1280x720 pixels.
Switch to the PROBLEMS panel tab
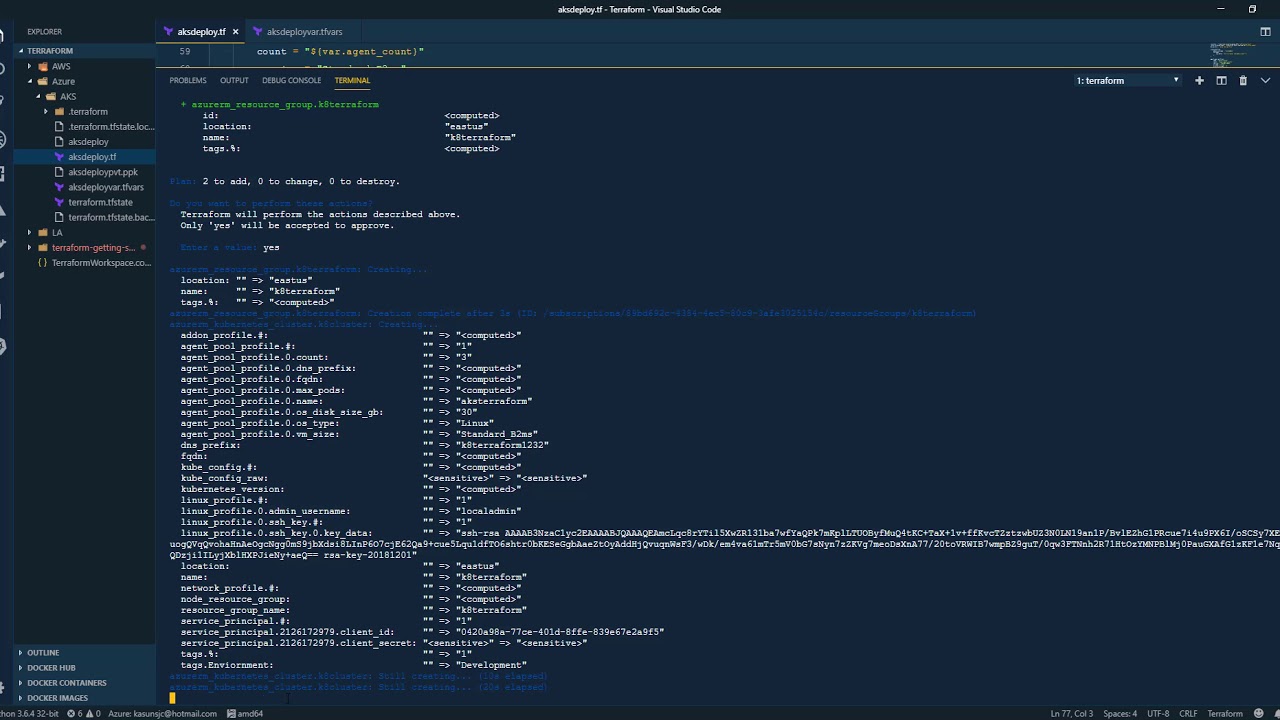[188, 80]
